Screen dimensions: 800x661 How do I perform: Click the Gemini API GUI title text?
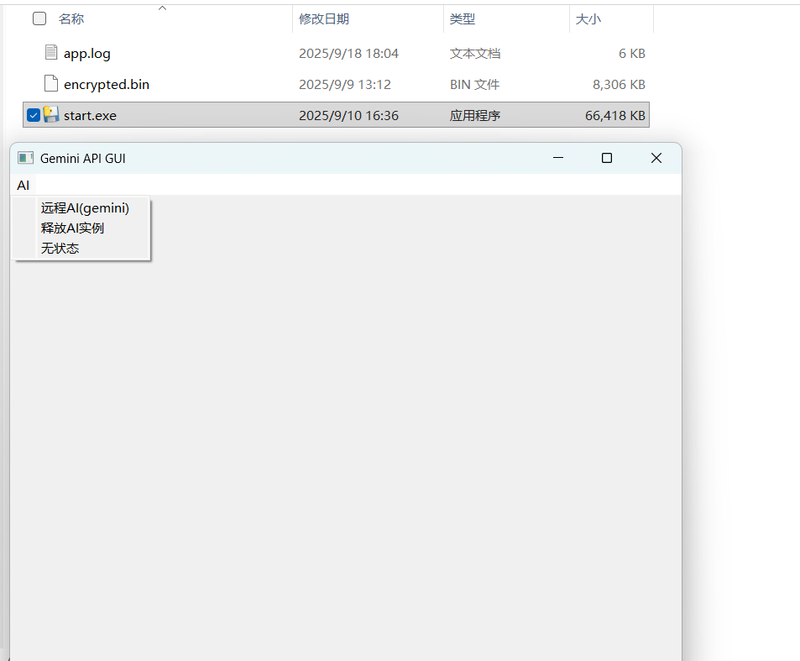click(83, 159)
